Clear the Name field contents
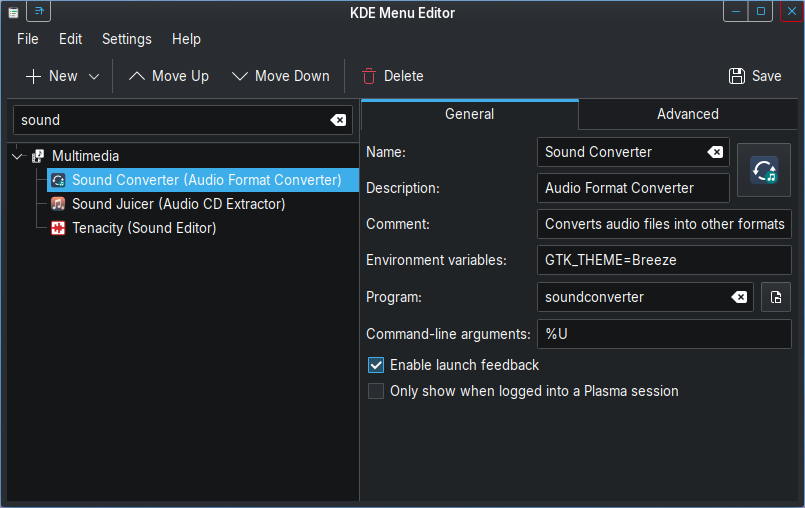Image resolution: width=805 pixels, height=508 pixels. [x=715, y=152]
